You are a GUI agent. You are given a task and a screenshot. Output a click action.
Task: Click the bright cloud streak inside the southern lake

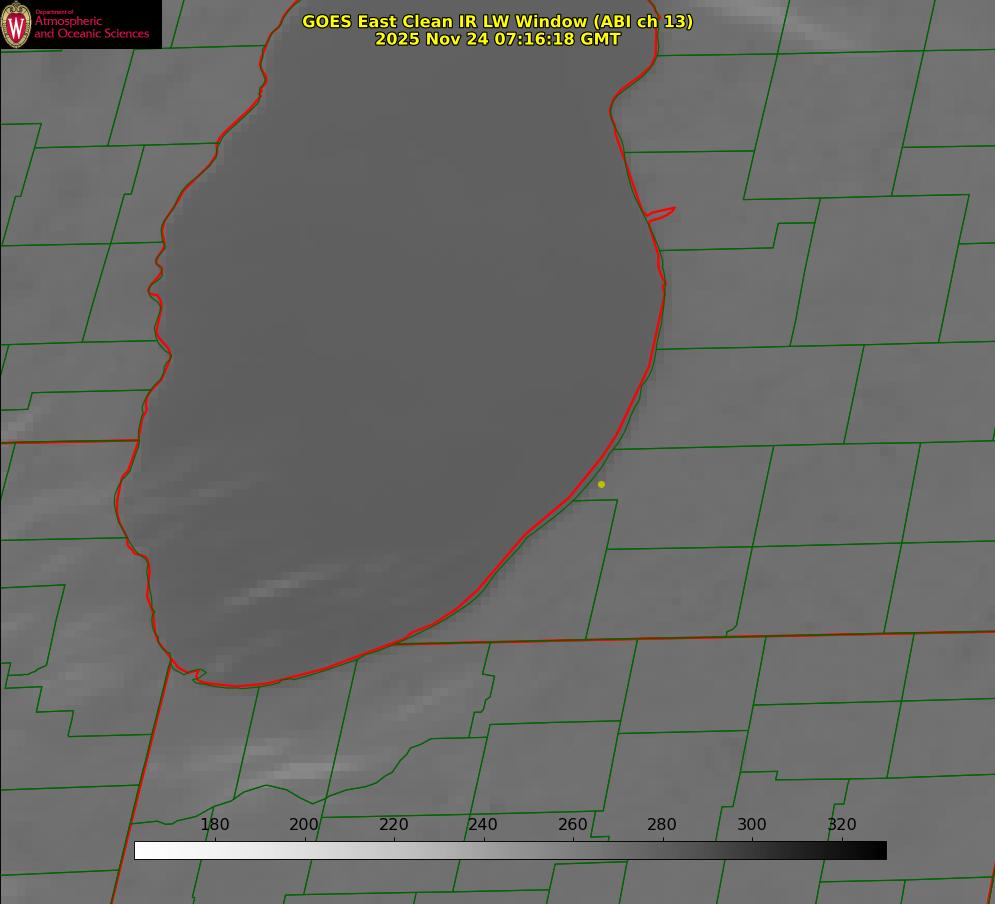point(280,586)
